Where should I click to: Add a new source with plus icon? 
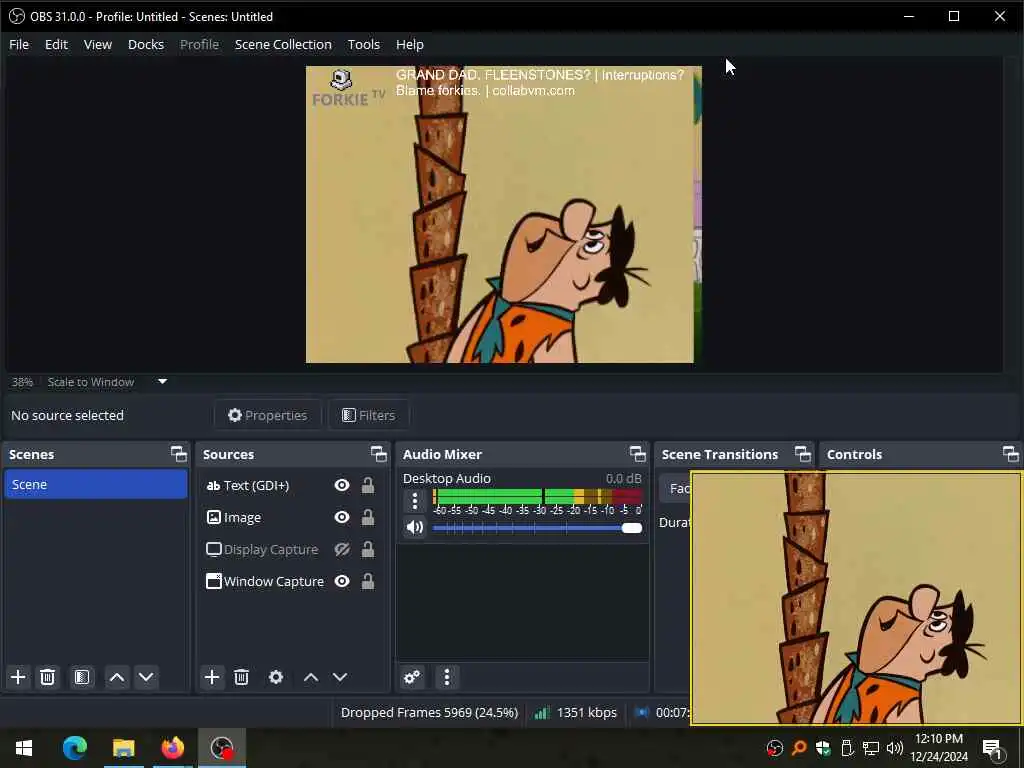[x=212, y=677]
